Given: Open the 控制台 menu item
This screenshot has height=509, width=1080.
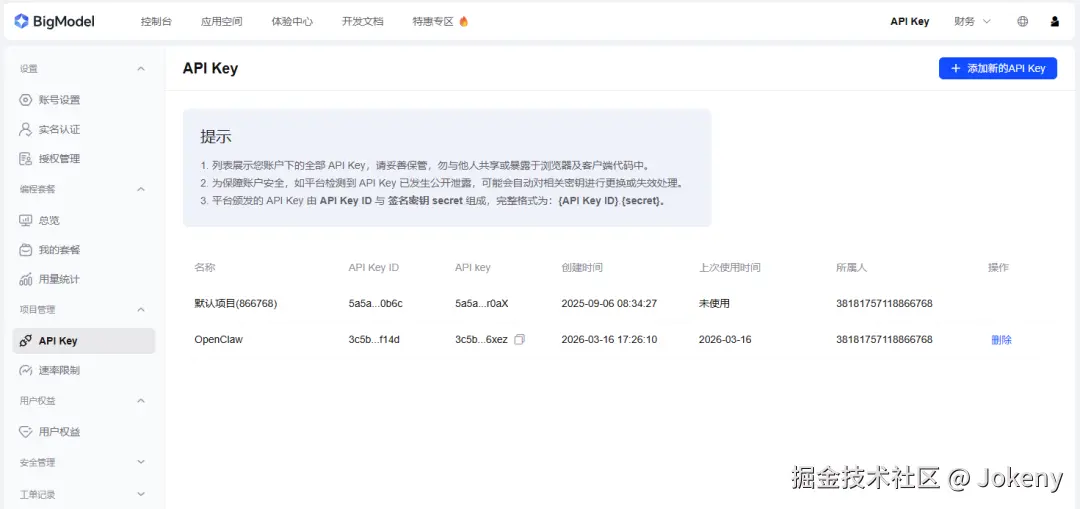Looking at the screenshot, I should point(156,21).
